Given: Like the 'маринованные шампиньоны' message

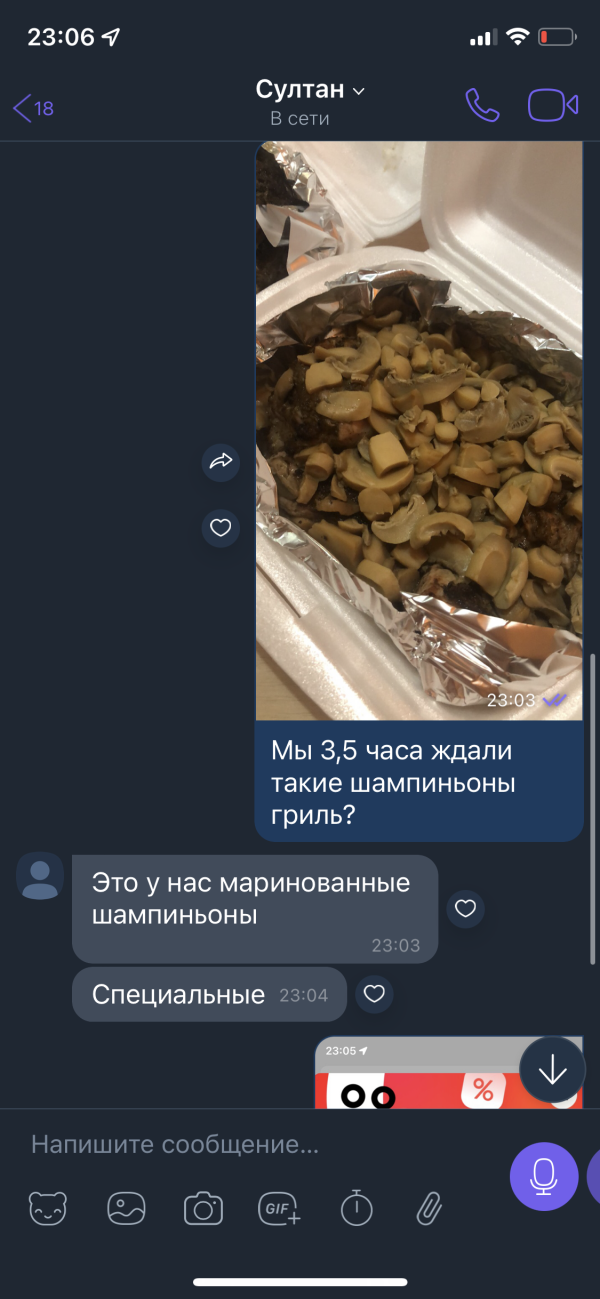Looking at the screenshot, I should pos(465,908).
